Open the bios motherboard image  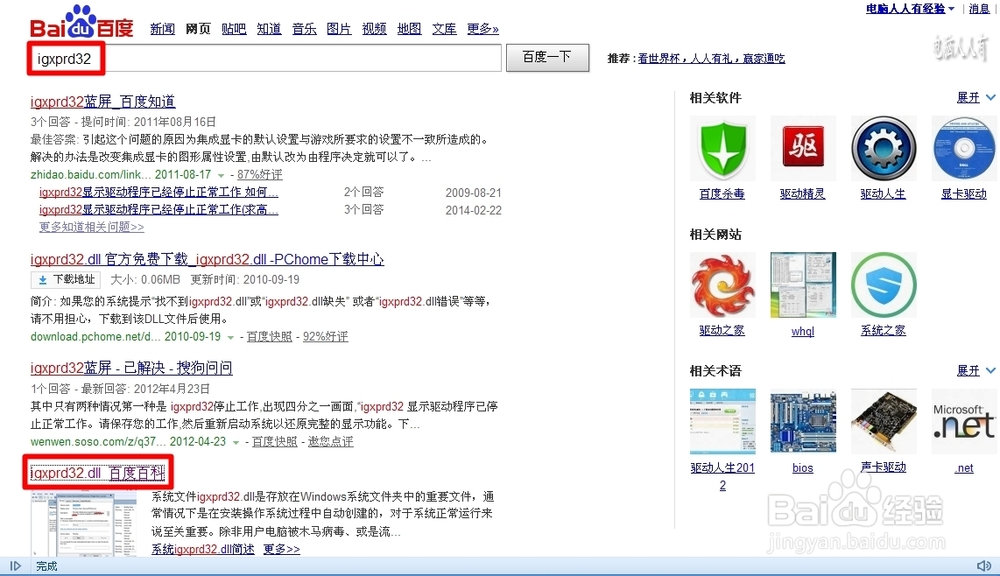click(803, 422)
